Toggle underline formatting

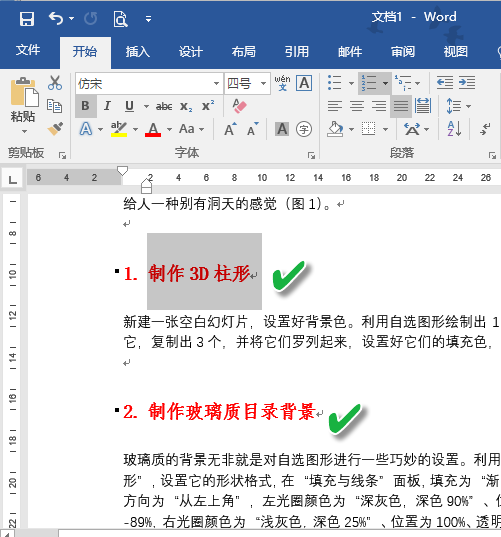click(x=129, y=106)
